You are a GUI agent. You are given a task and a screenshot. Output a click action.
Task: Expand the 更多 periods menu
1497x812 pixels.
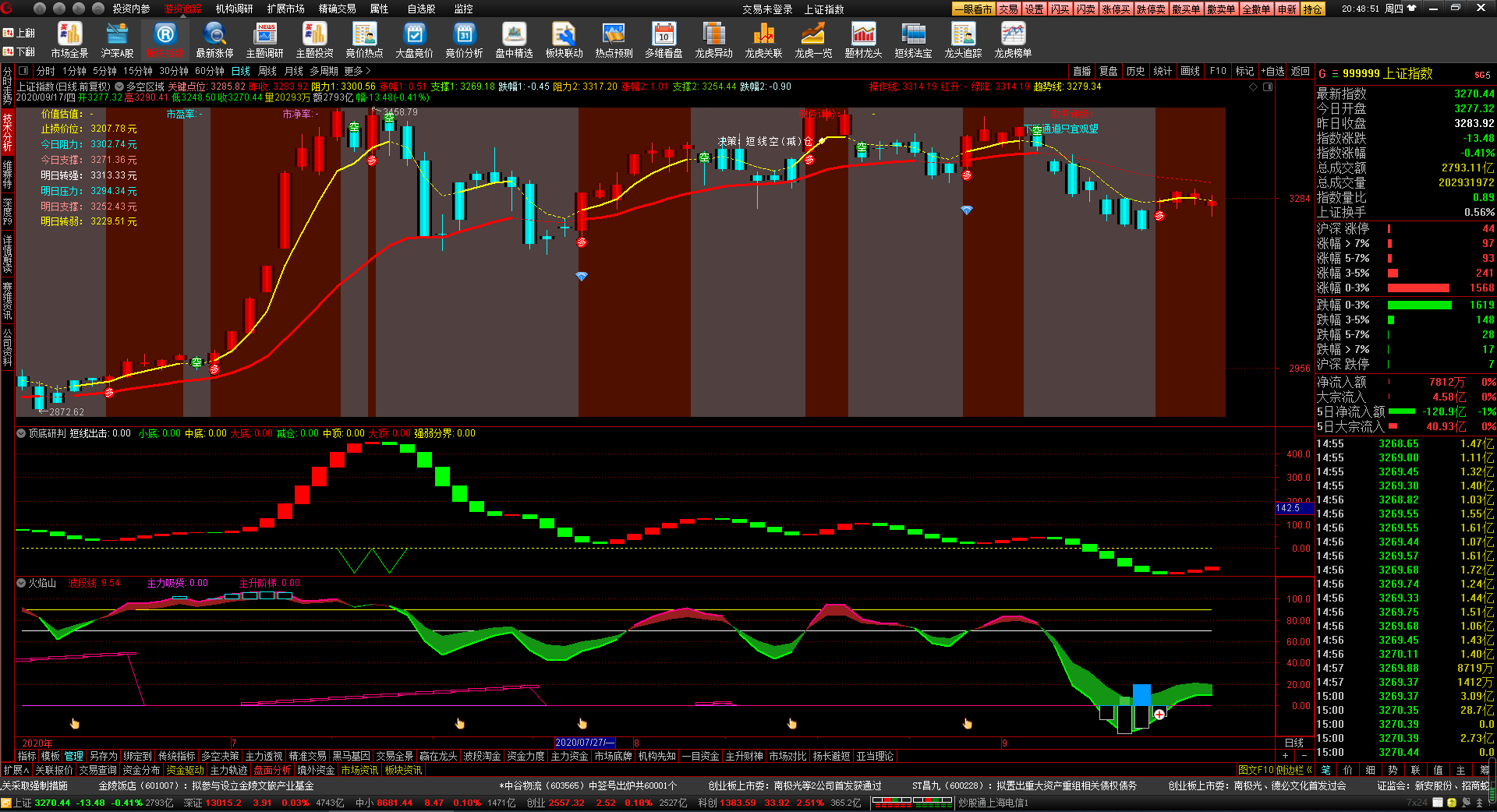357,71
